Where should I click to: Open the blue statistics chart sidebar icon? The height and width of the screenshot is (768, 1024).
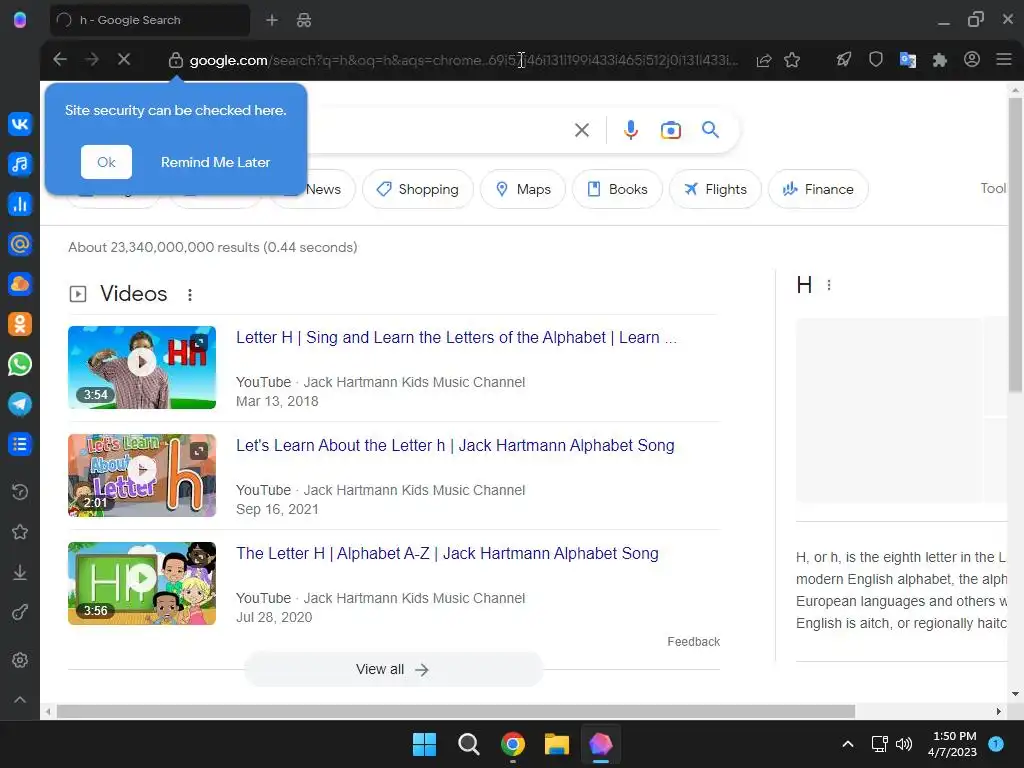[x=20, y=204]
